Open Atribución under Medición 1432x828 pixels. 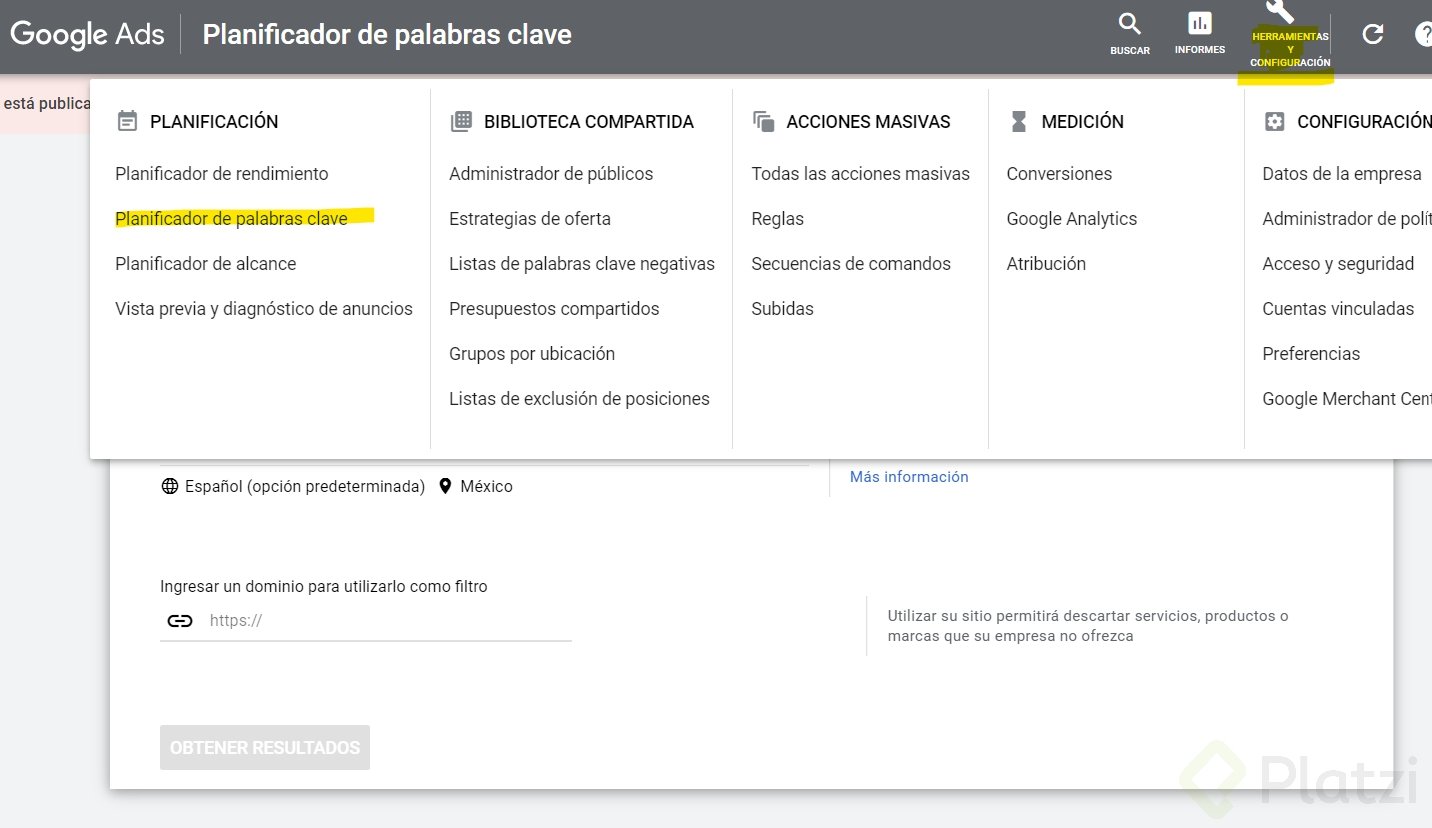pyautogui.click(x=1046, y=264)
